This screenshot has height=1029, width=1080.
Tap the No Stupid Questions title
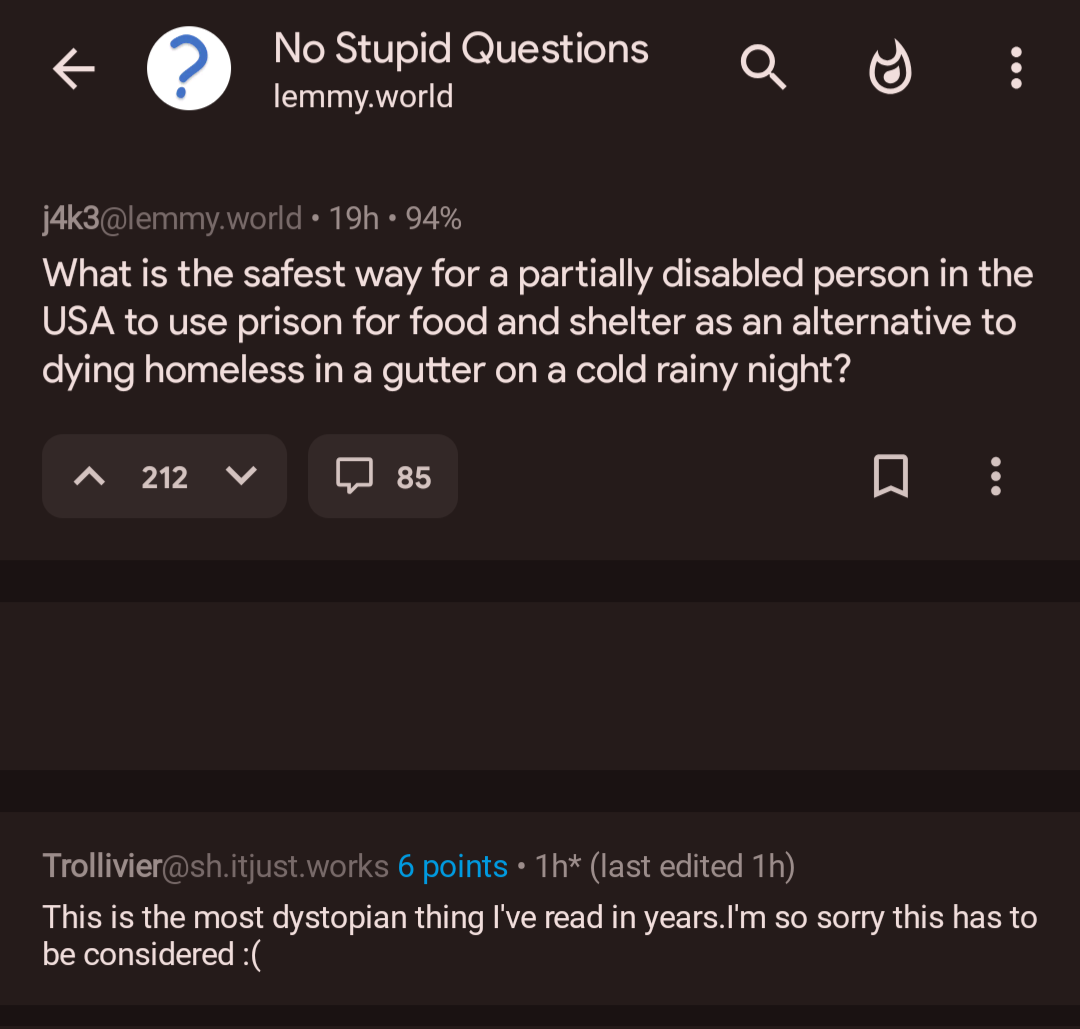click(x=461, y=49)
